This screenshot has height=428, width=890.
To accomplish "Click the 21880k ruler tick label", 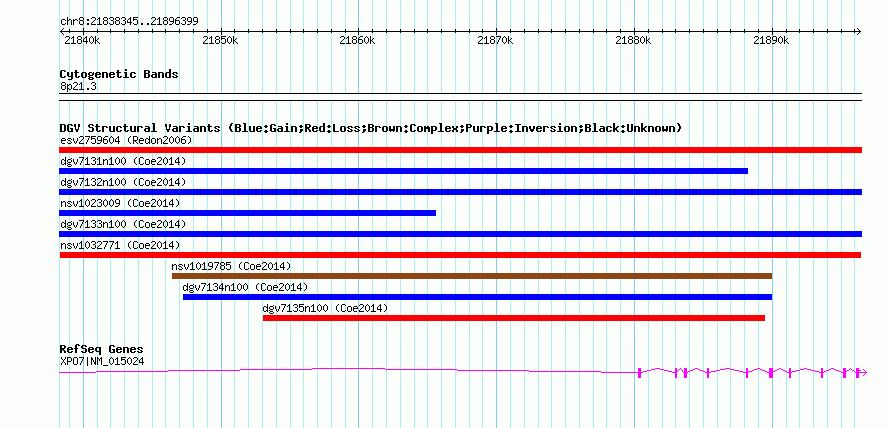I will [633, 40].
